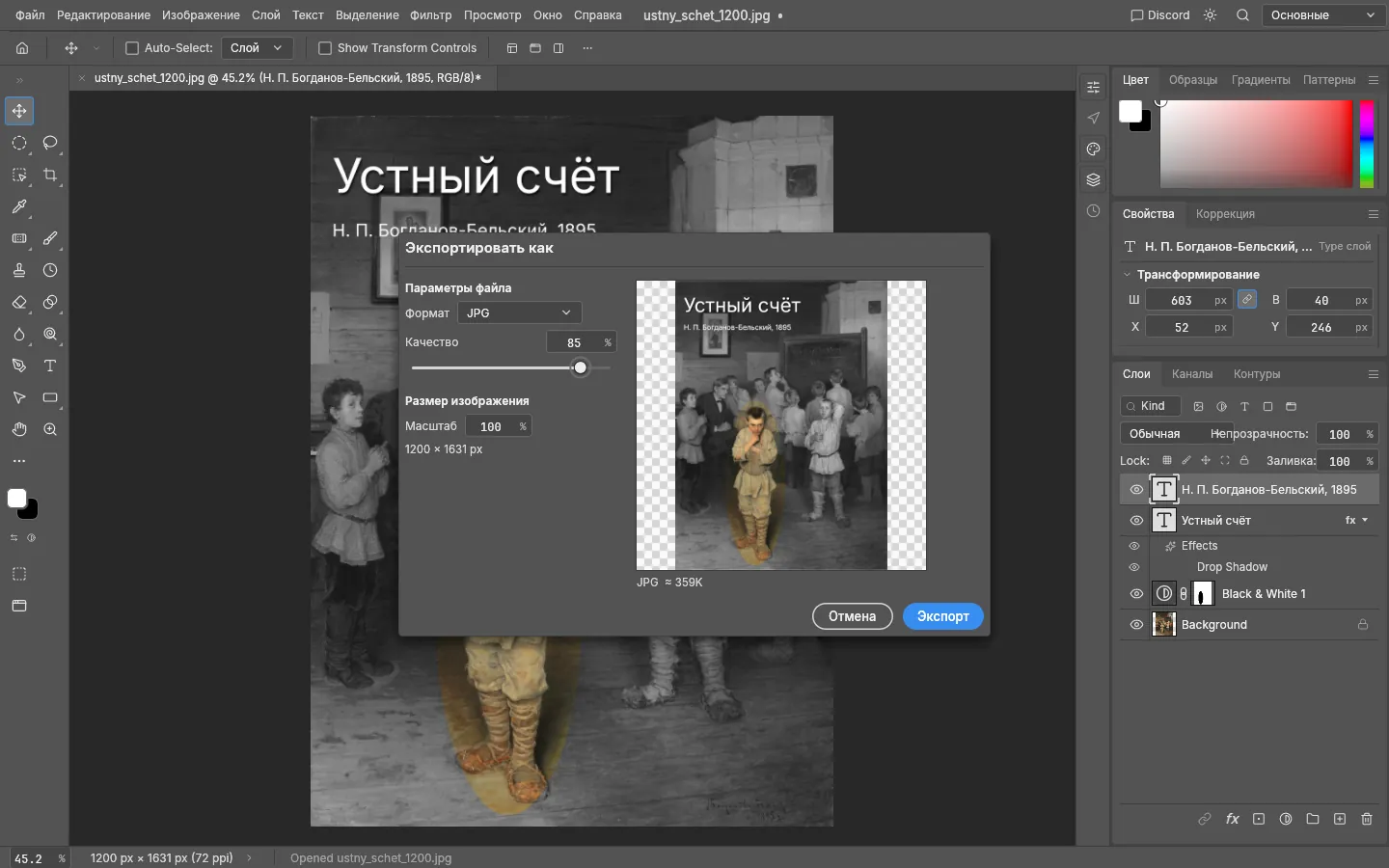This screenshot has height=868, width=1389.
Task: Click the Discord link in the top bar
Action: 1160,15
